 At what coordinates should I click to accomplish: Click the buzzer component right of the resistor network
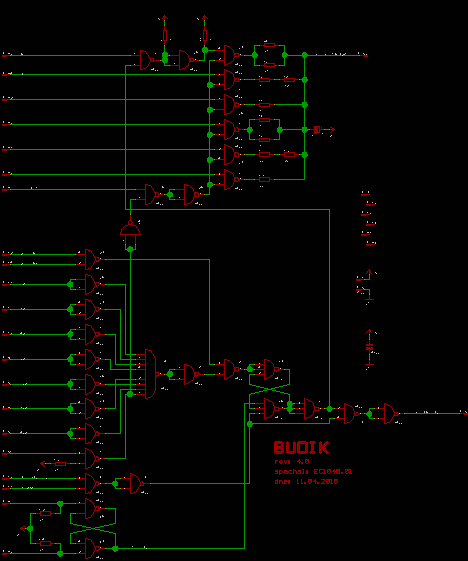point(317,130)
